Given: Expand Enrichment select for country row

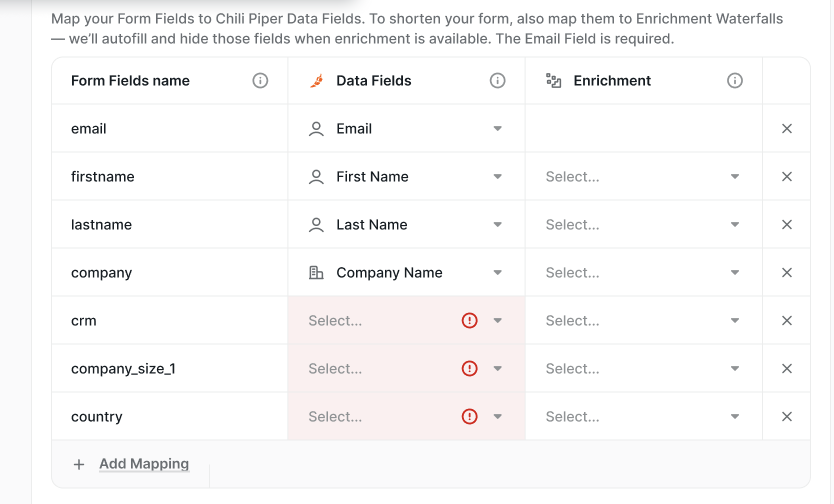Looking at the screenshot, I should coord(644,416).
